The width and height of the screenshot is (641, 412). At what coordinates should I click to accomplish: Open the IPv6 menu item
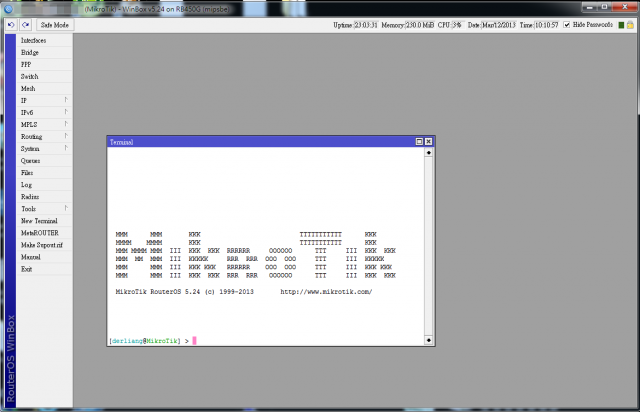pyautogui.click(x=44, y=112)
